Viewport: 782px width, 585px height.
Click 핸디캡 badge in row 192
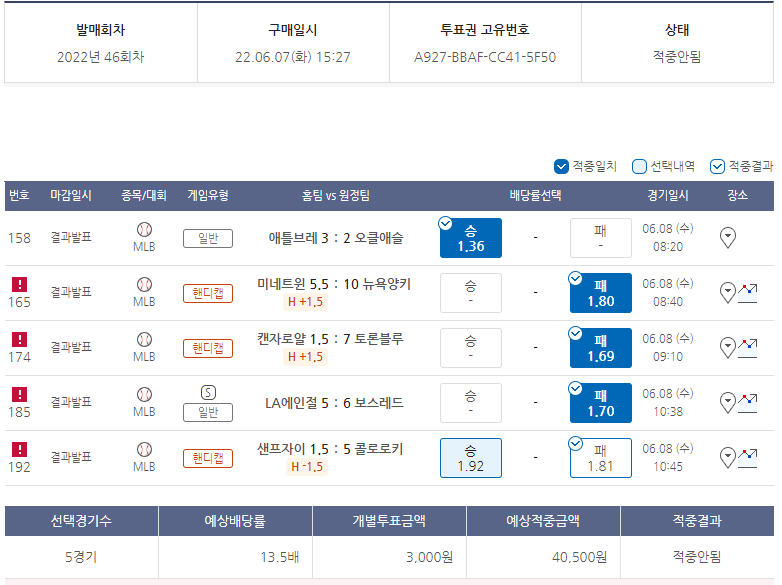coord(208,458)
